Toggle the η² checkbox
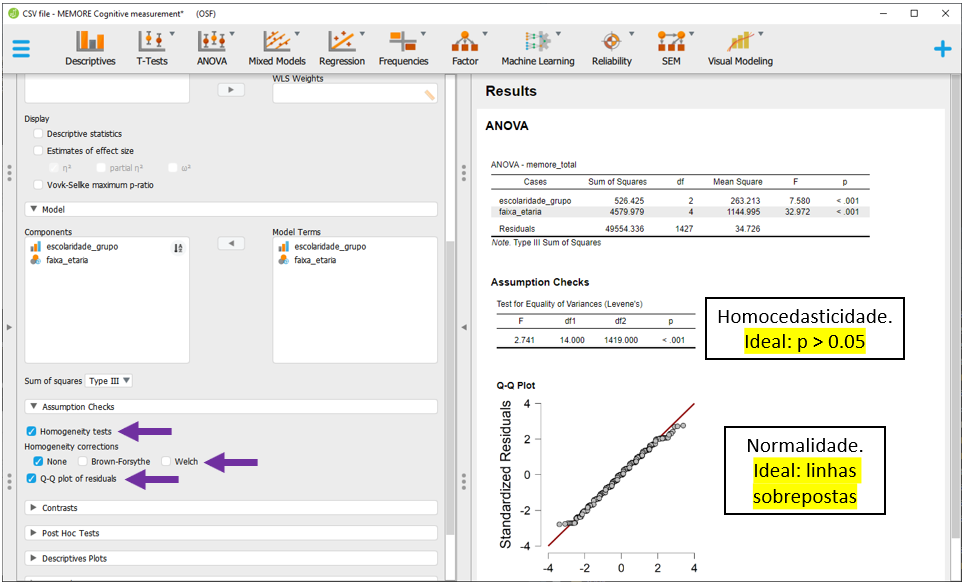This screenshot has width=965, height=585. pyautogui.click(x=54, y=168)
